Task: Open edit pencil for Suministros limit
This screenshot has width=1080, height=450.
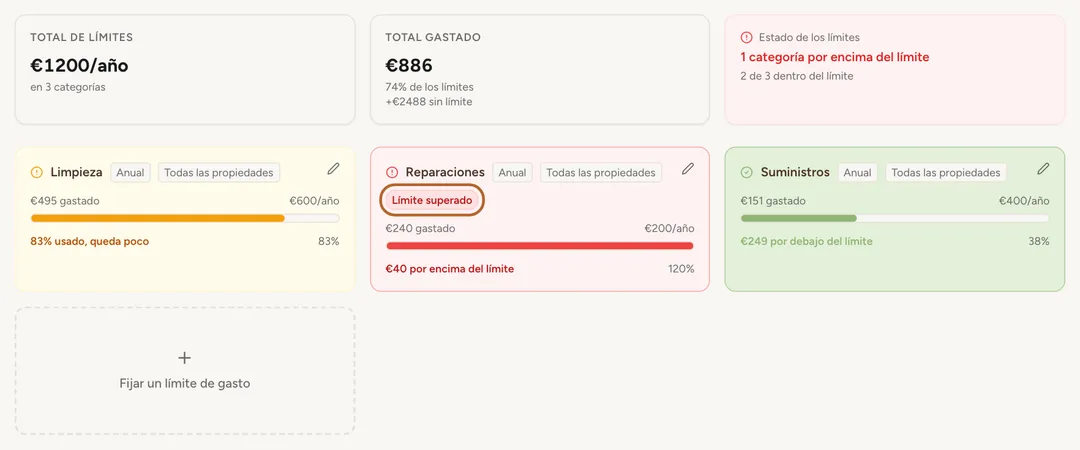Action: [1043, 168]
